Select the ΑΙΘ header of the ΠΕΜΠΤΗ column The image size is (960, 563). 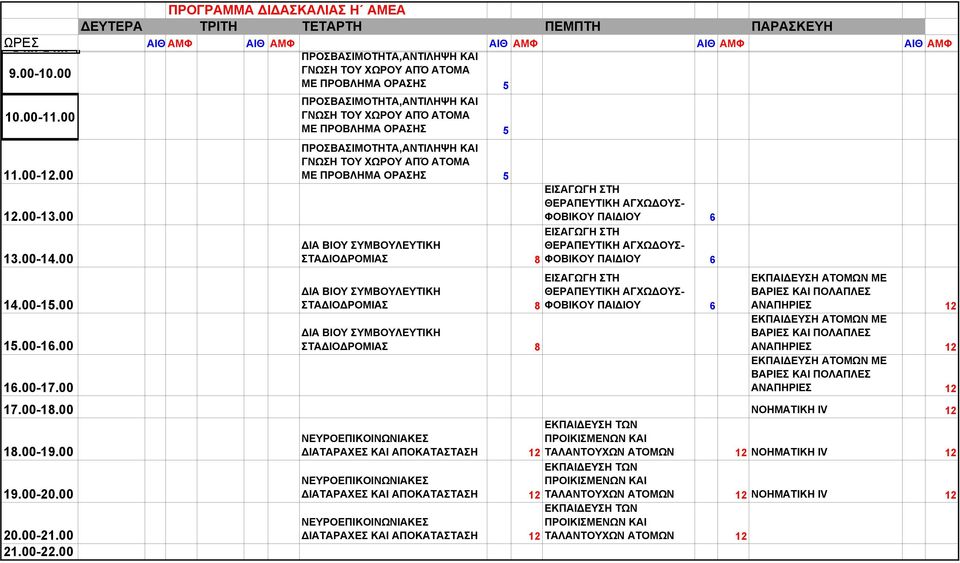pyautogui.click(x=706, y=43)
